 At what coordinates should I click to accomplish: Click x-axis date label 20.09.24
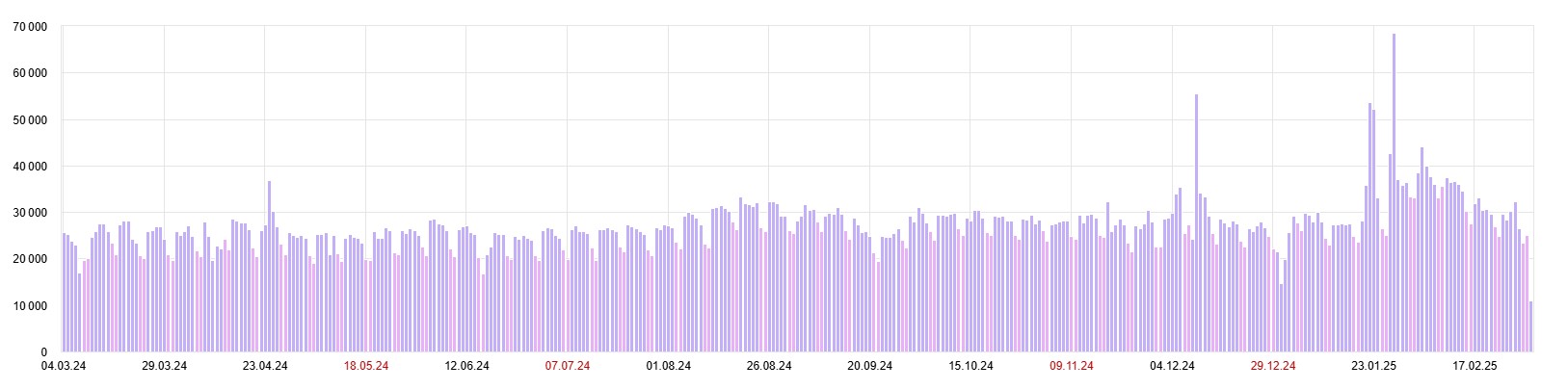pyautogui.click(x=869, y=366)
